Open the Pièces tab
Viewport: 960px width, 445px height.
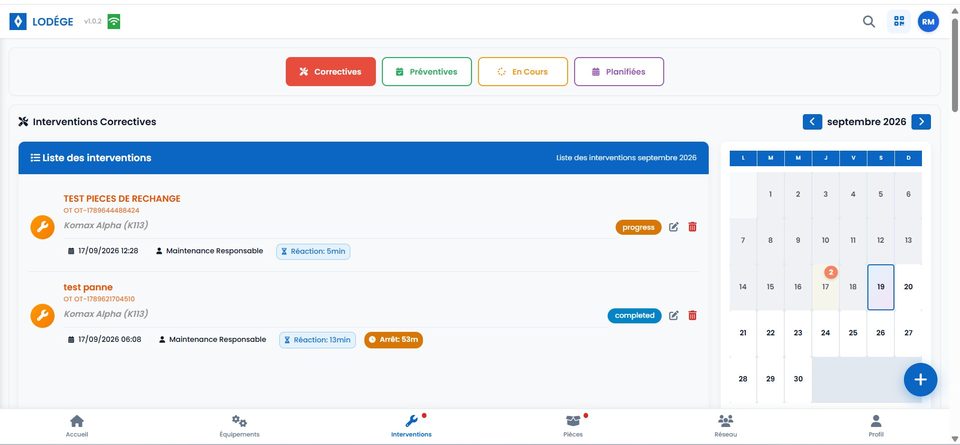coord(573,426)
